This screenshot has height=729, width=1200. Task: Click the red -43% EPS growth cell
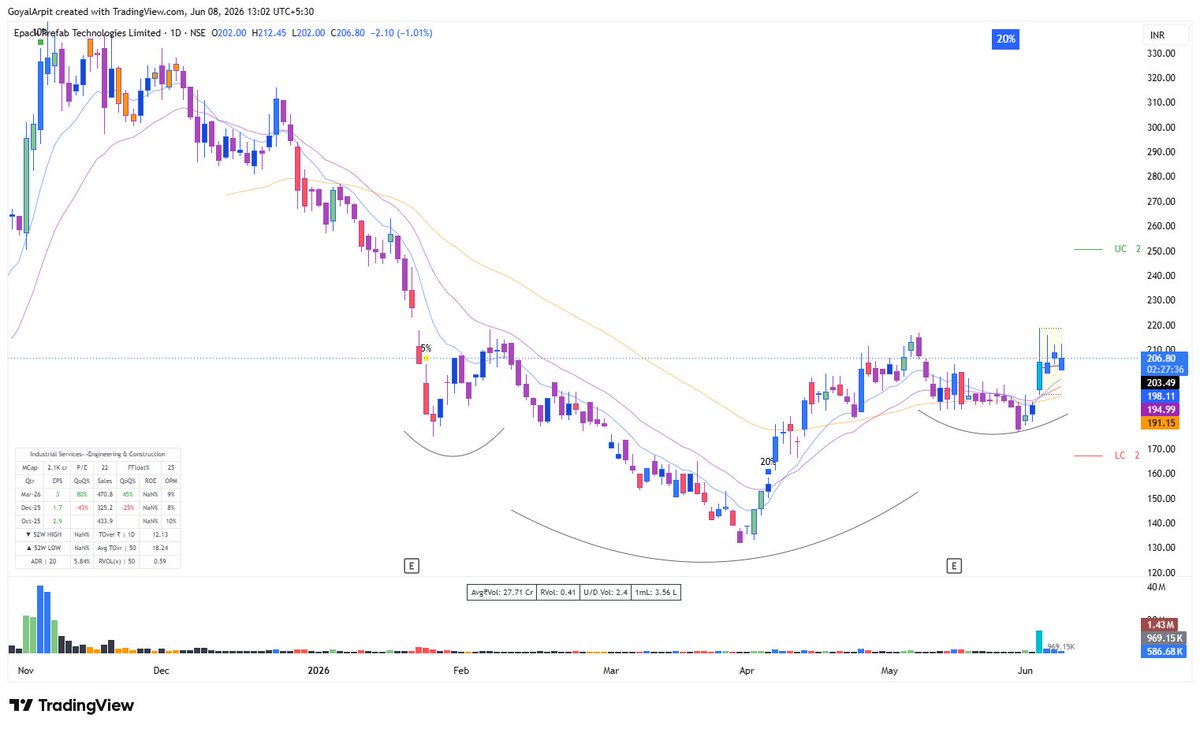click(82, 508)
